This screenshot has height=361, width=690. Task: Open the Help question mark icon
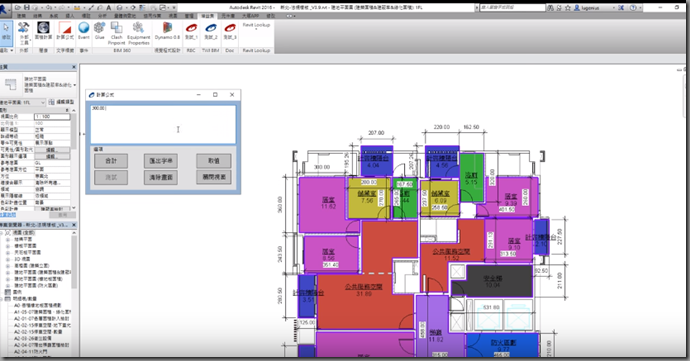click(633, 7)
